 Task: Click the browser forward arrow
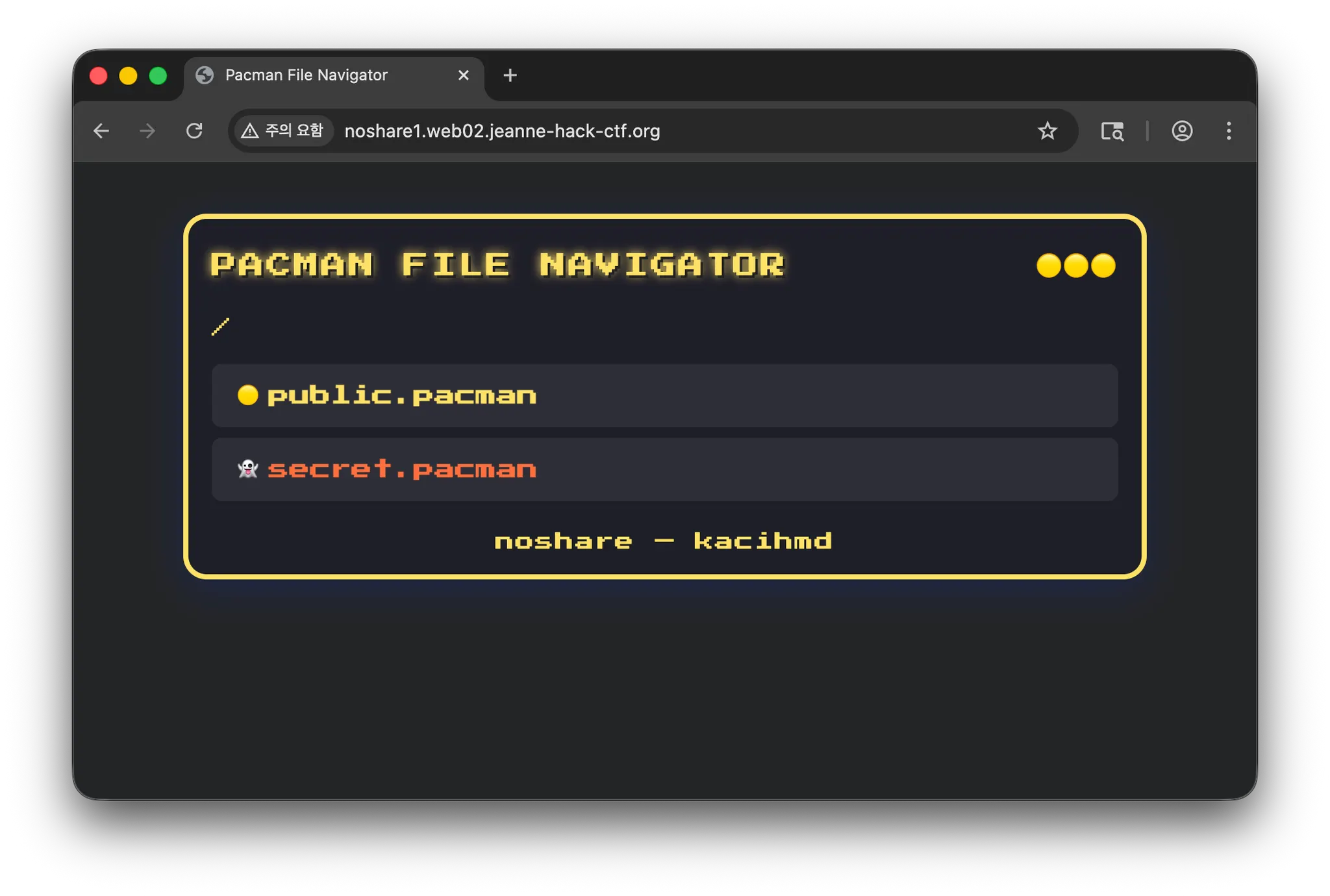[x=147, y=131]
